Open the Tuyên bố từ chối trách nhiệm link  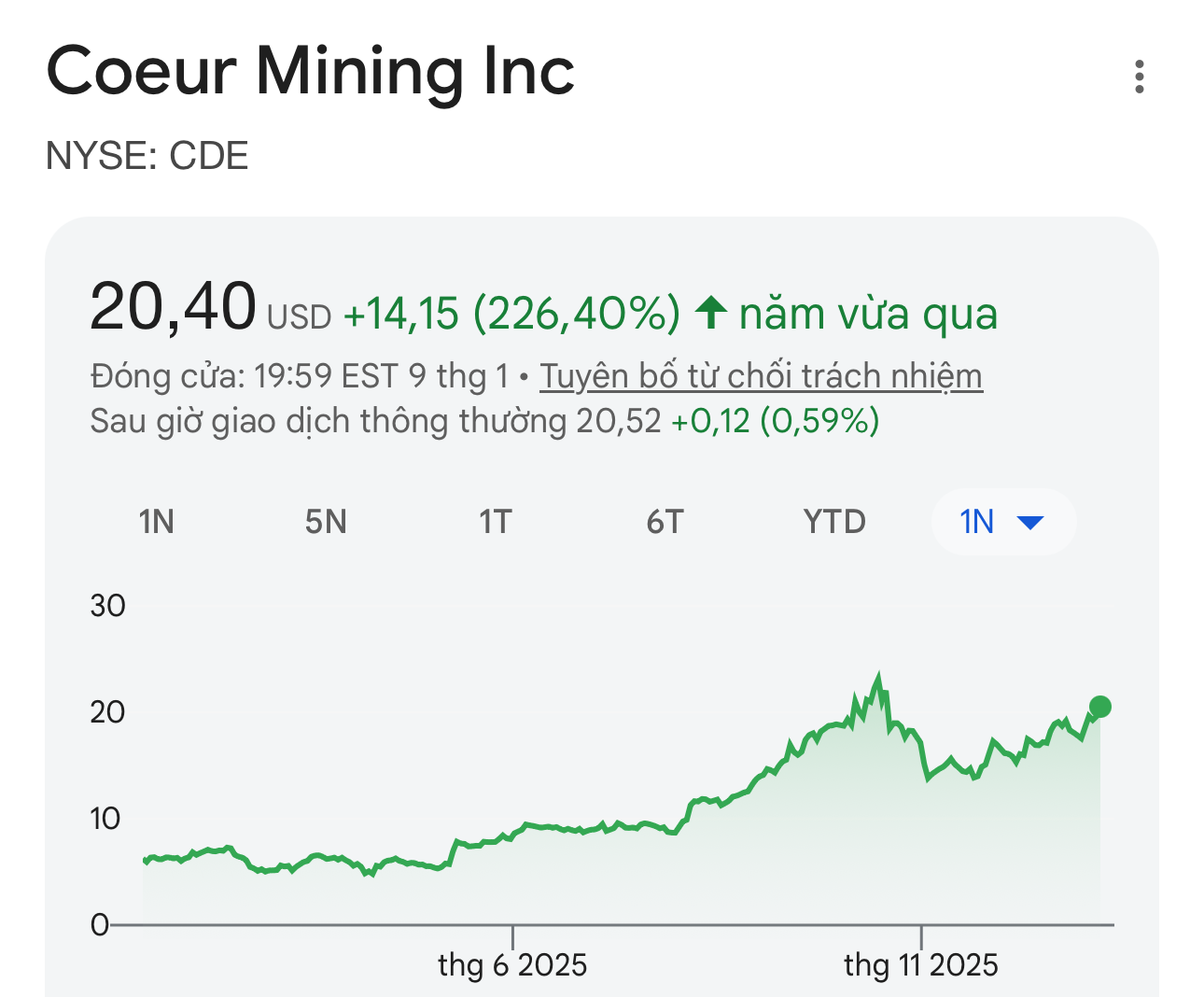pyautogui.click(x=761, y=376)
